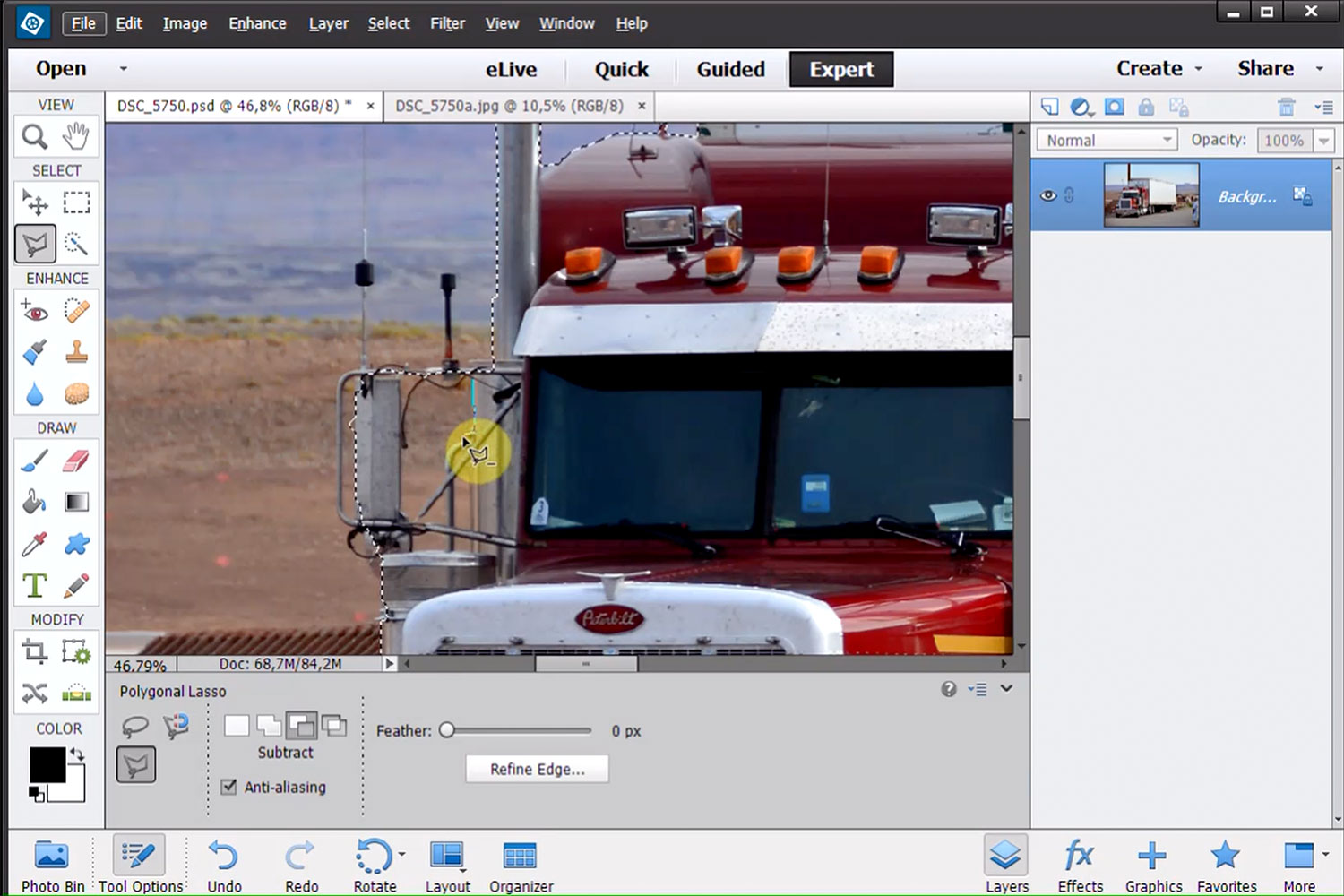
Task: Select the Zoom tool
Action: 35,137
